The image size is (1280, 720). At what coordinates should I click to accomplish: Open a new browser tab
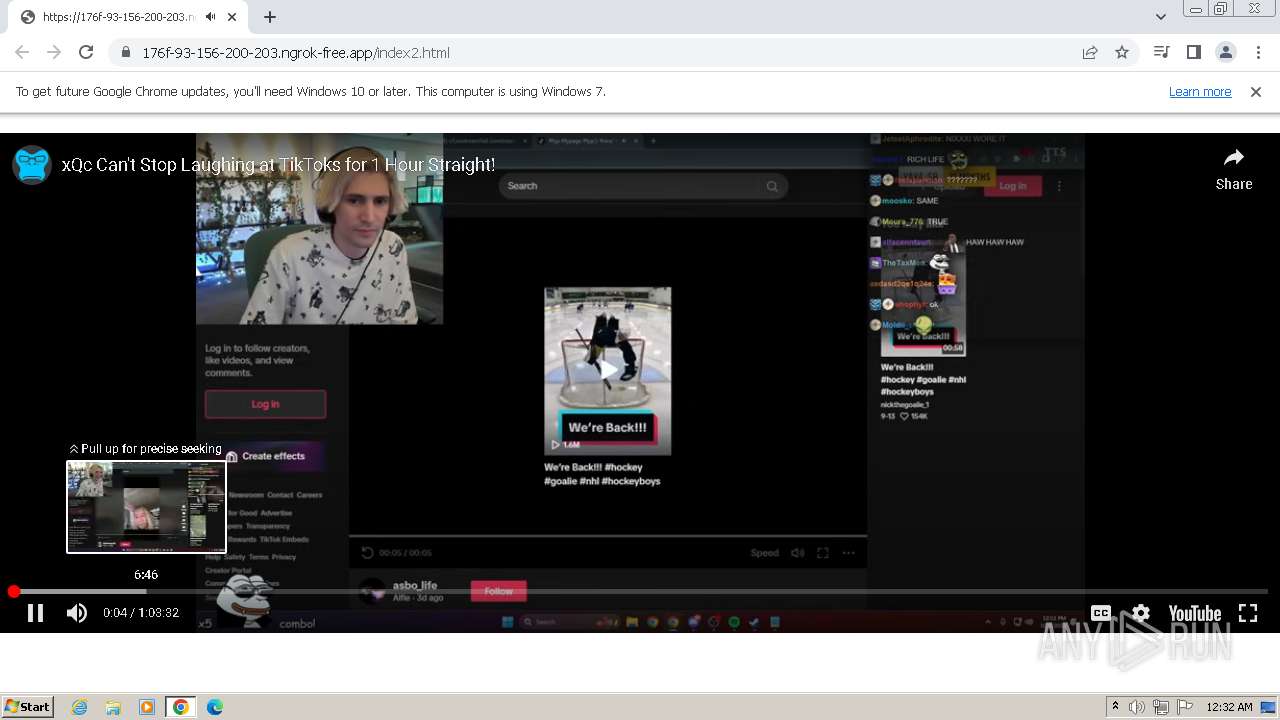pyautogui.click(x=270, y=17)
